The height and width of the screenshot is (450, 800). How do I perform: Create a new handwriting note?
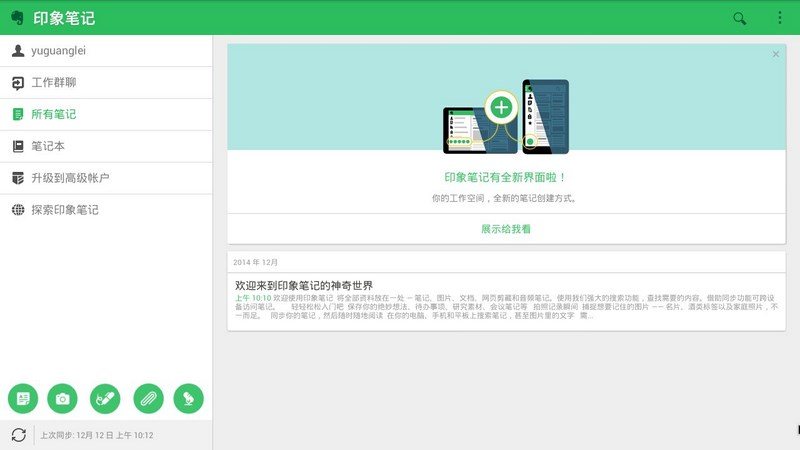(x=105, y=398)
